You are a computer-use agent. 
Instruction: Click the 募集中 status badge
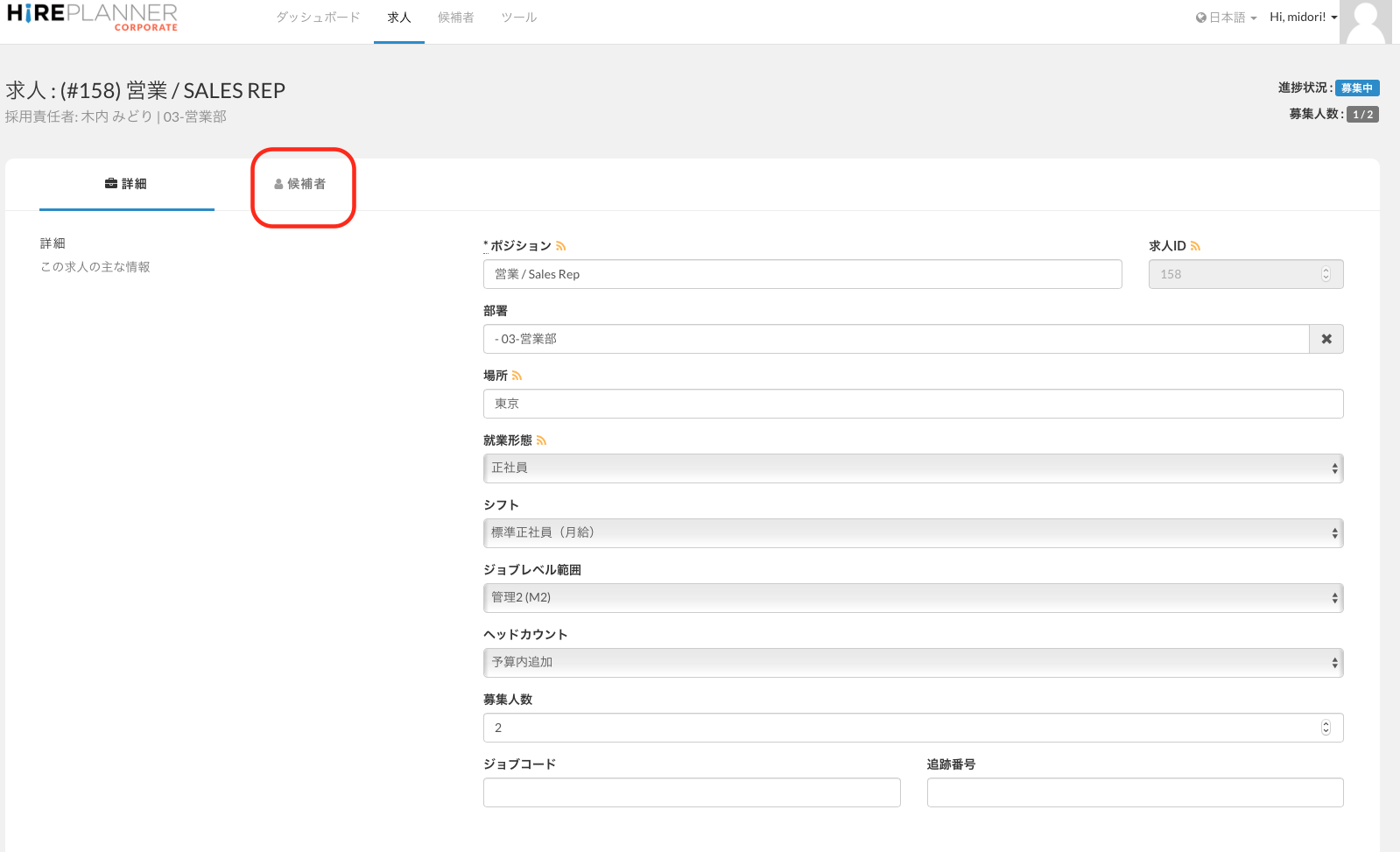click(1357, 88)
